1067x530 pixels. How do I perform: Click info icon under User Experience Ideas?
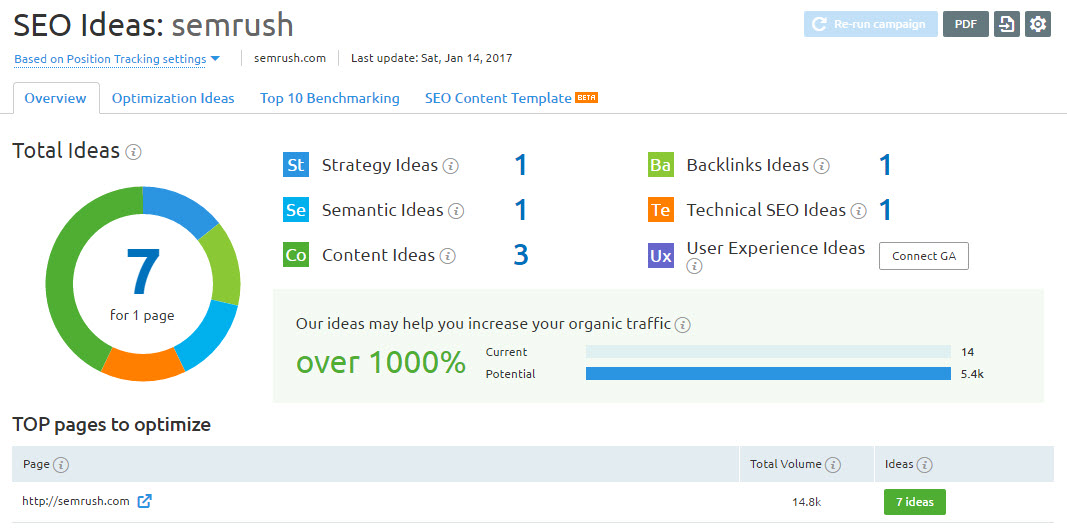694,267
